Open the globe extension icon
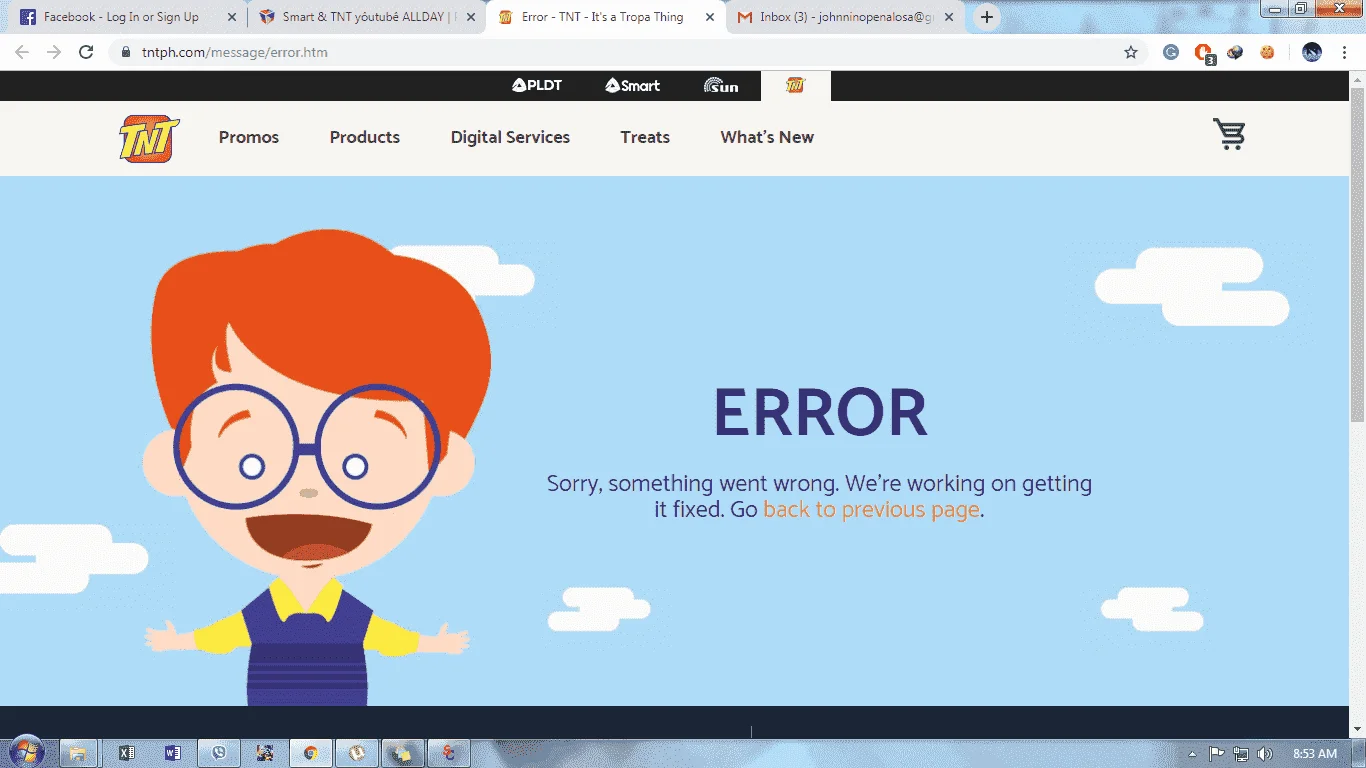Image resolution: width=1366 pixels, height=768 pixels. click(x=1235, y=52)
